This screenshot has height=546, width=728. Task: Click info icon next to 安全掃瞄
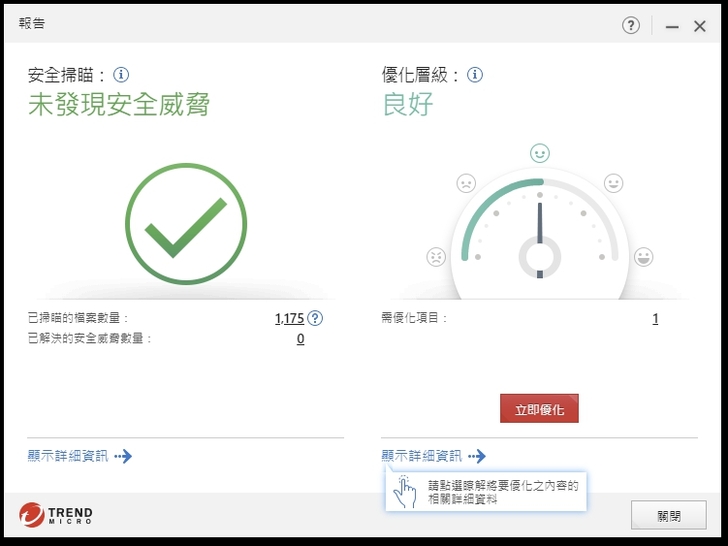click(121, 74)
